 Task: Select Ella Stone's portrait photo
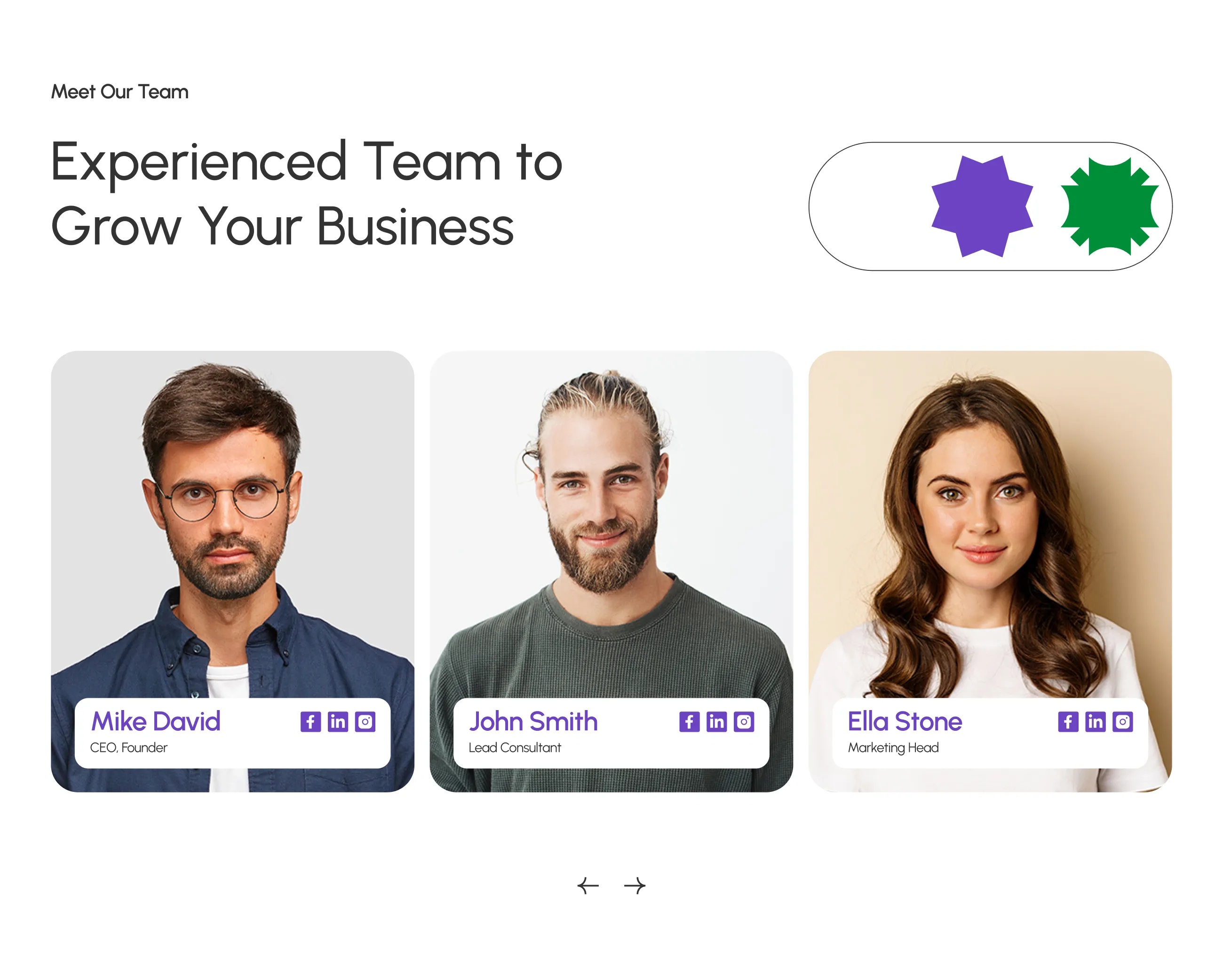click(990, 525)
